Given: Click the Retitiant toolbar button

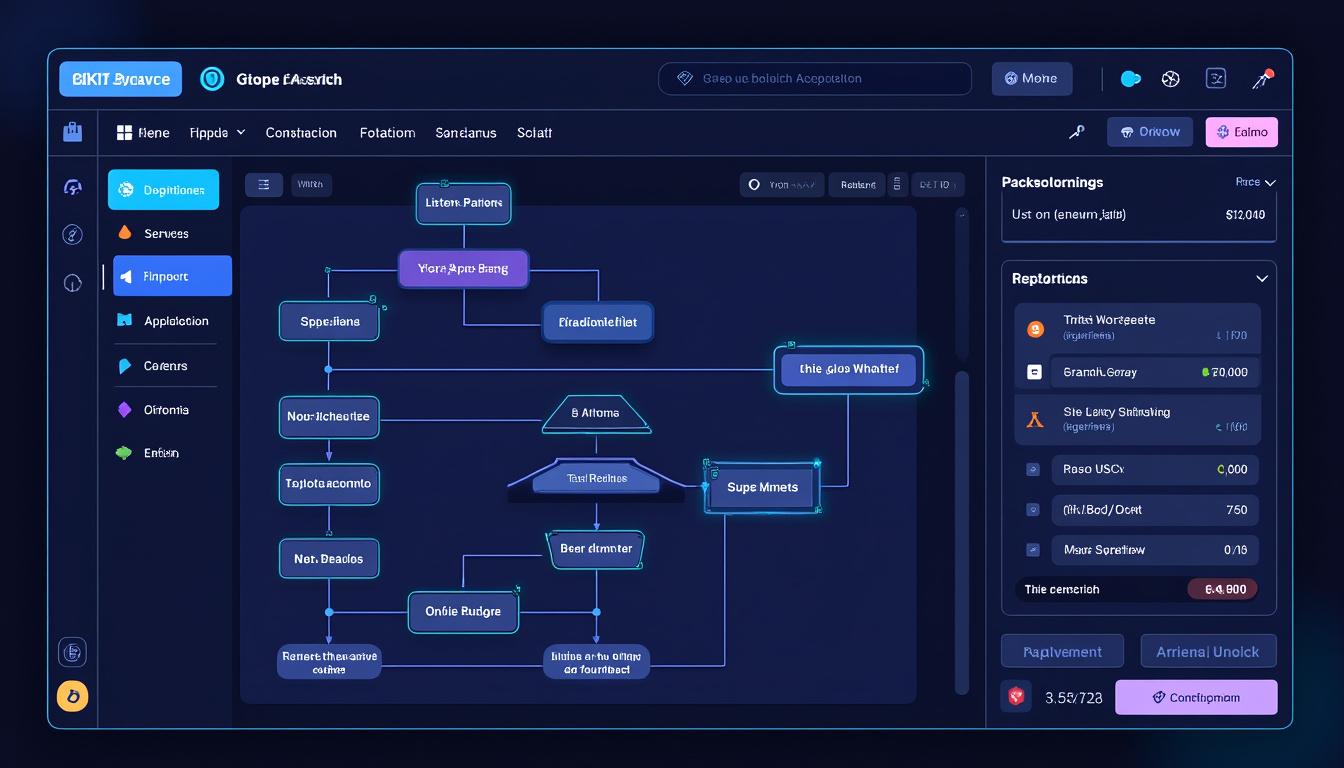Looking at the screenshot, I should [x=858, y=185].
